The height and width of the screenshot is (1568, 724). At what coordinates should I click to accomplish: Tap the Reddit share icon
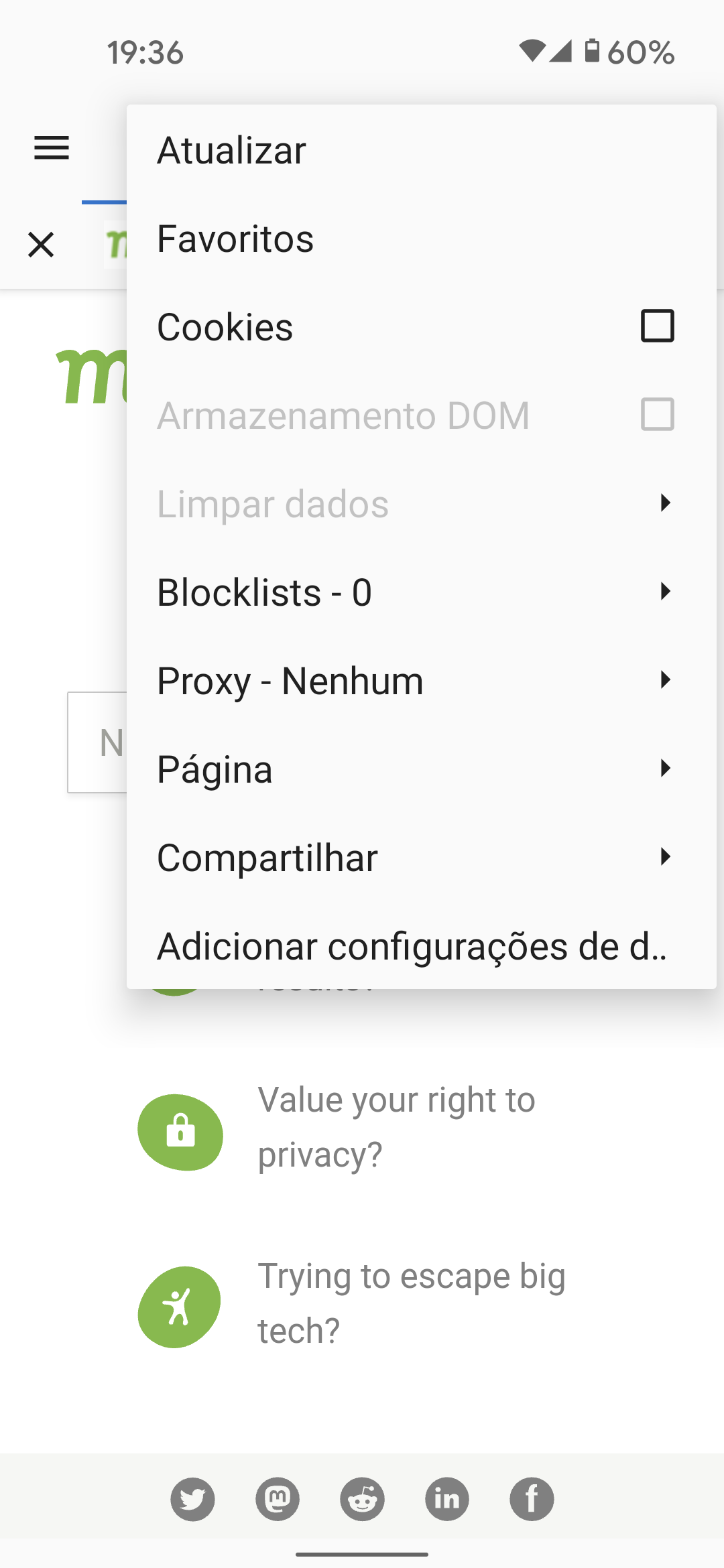[362, 1499]
